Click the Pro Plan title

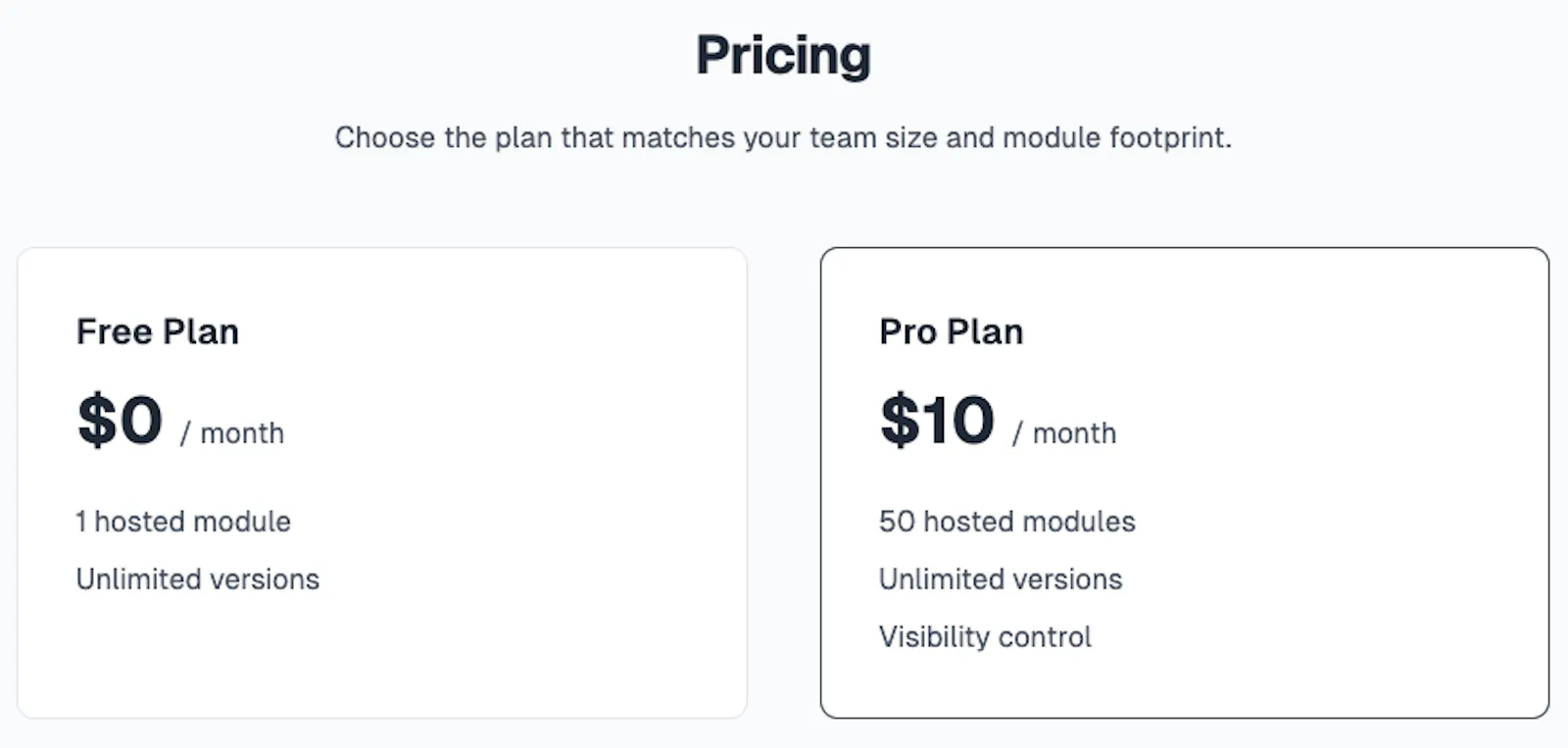click(x=951, y=331)
